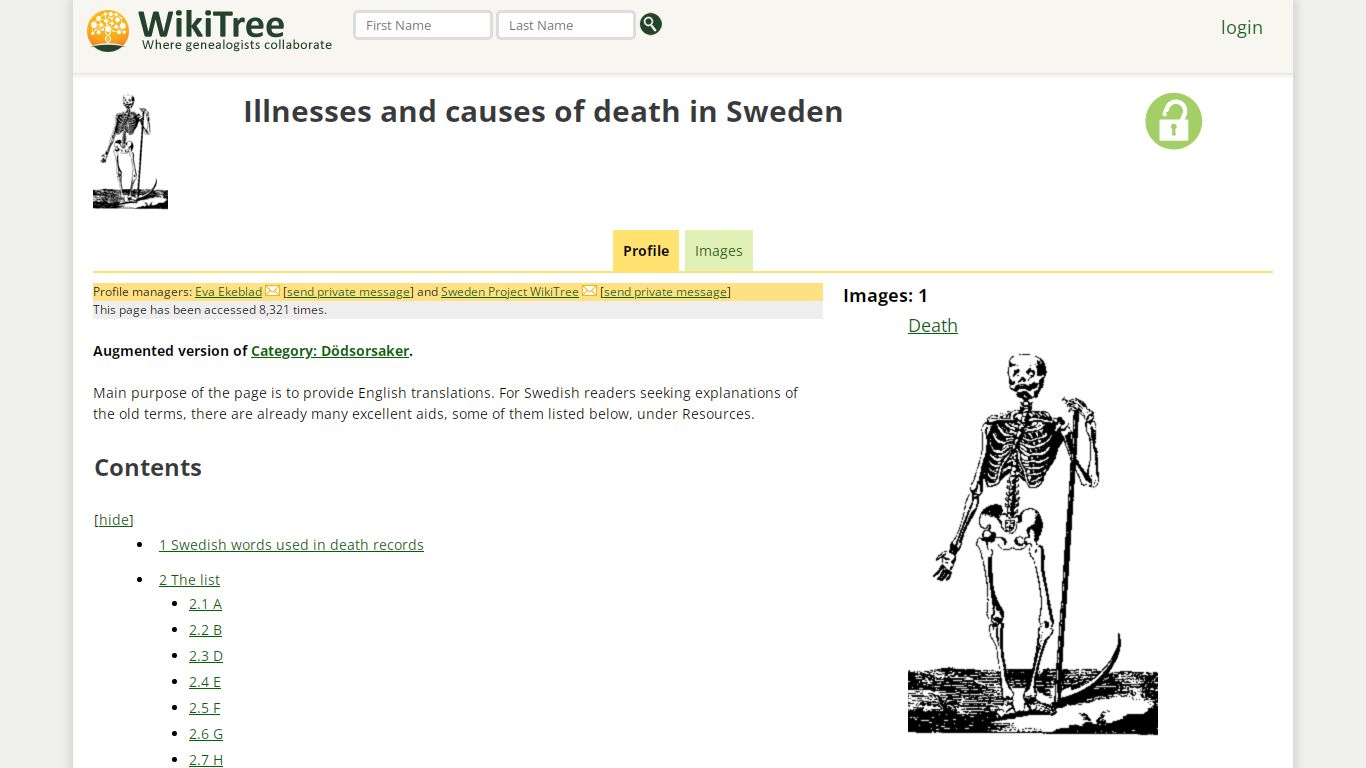Jump to section 2 The list
Image resolution: width=1366 pixels, height=768 pixels.
pos(189,580)
